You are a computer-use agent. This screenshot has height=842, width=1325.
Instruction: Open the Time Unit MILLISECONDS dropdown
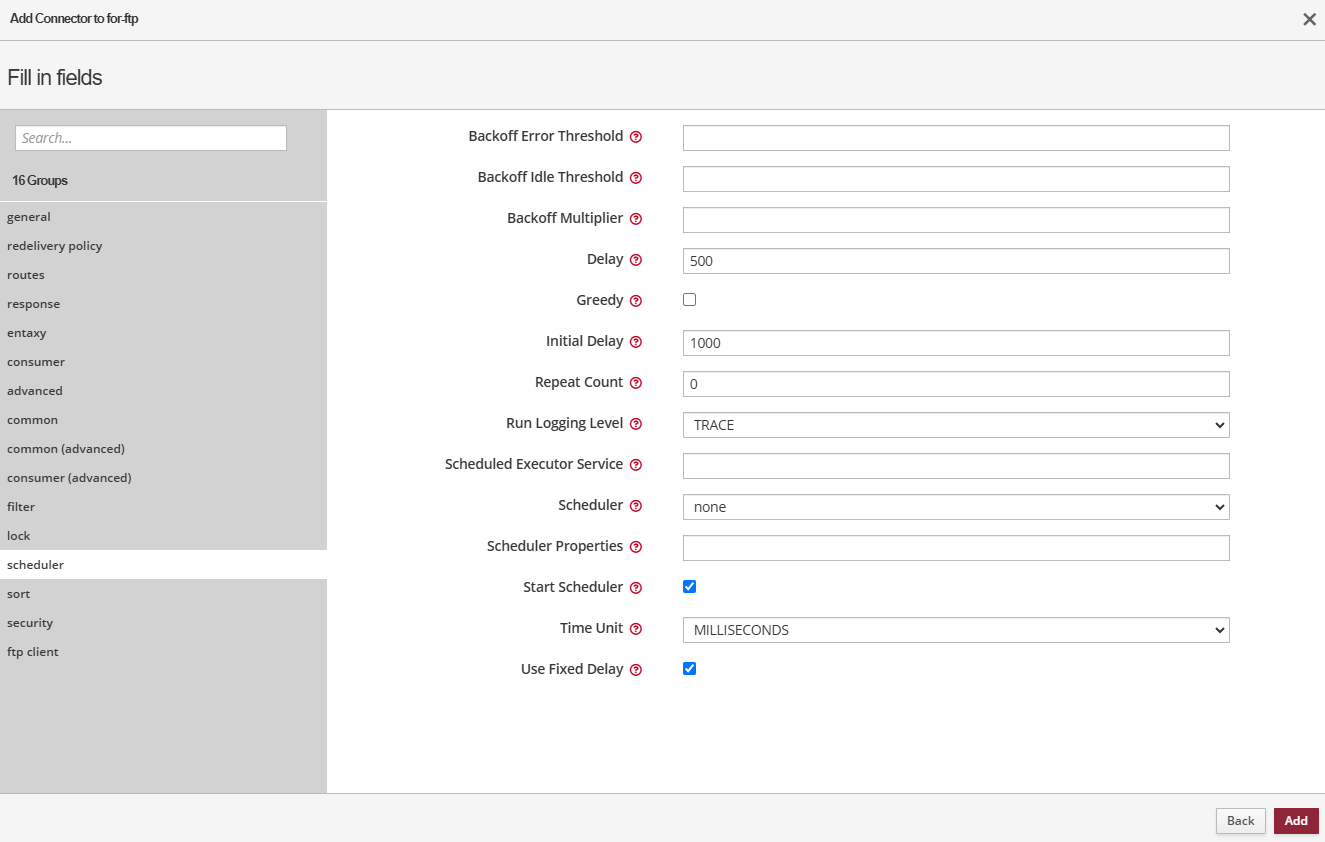point(955,630)
